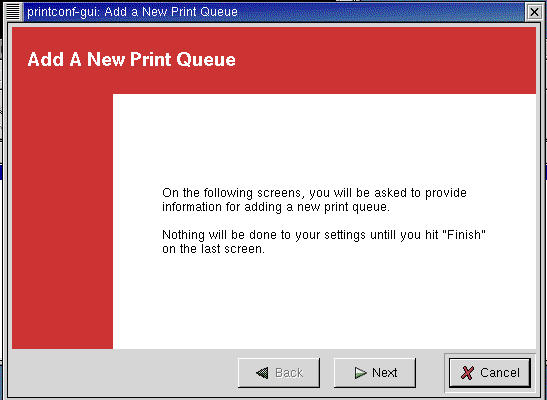
Task: Close the printconf-gui window with X
Action: (534, 12)
